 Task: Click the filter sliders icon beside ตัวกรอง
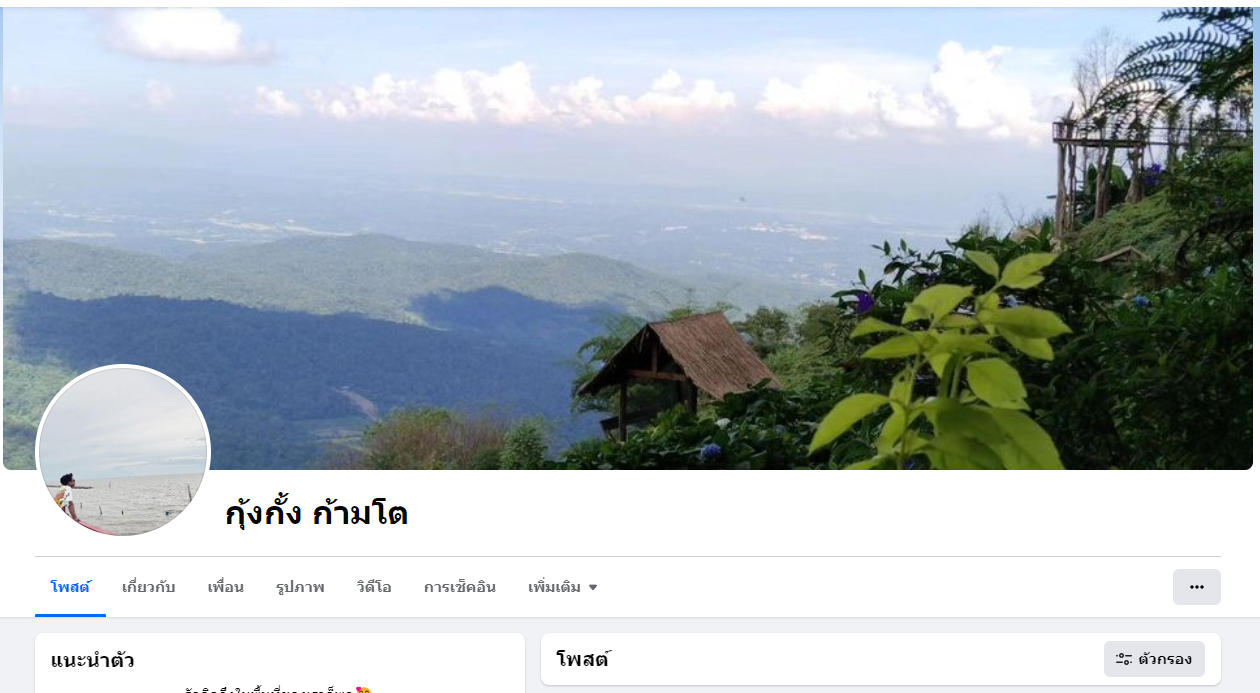pos(1124,659)
